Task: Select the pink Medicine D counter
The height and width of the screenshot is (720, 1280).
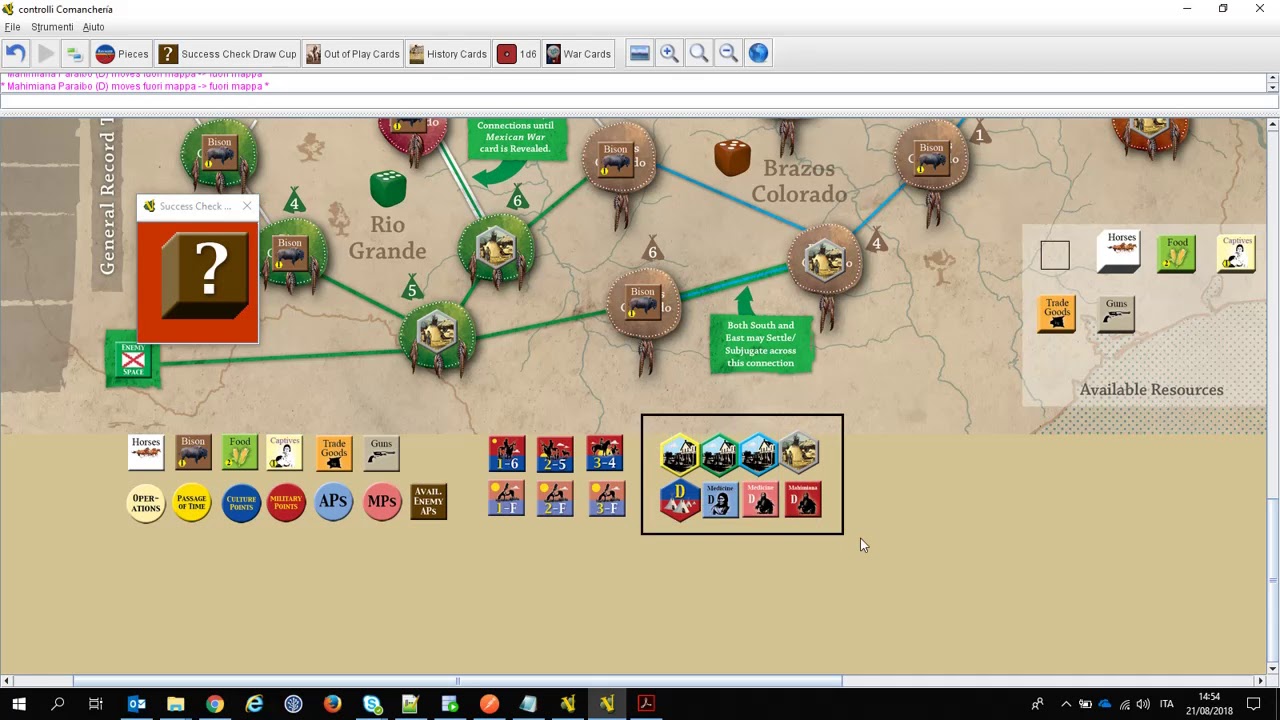Action: point(761,500)
